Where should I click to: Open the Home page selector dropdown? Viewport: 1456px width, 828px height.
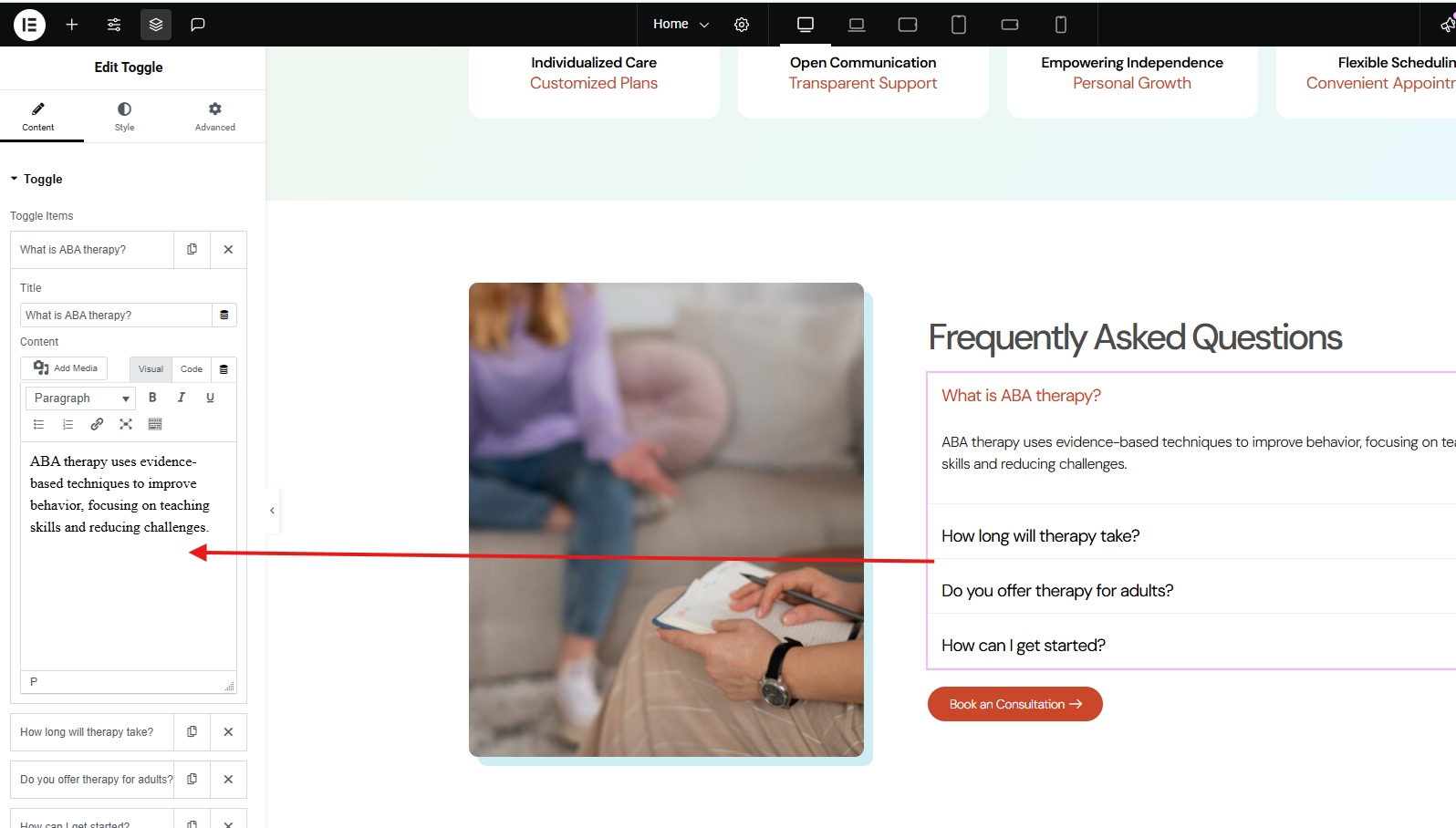(681, 25)
